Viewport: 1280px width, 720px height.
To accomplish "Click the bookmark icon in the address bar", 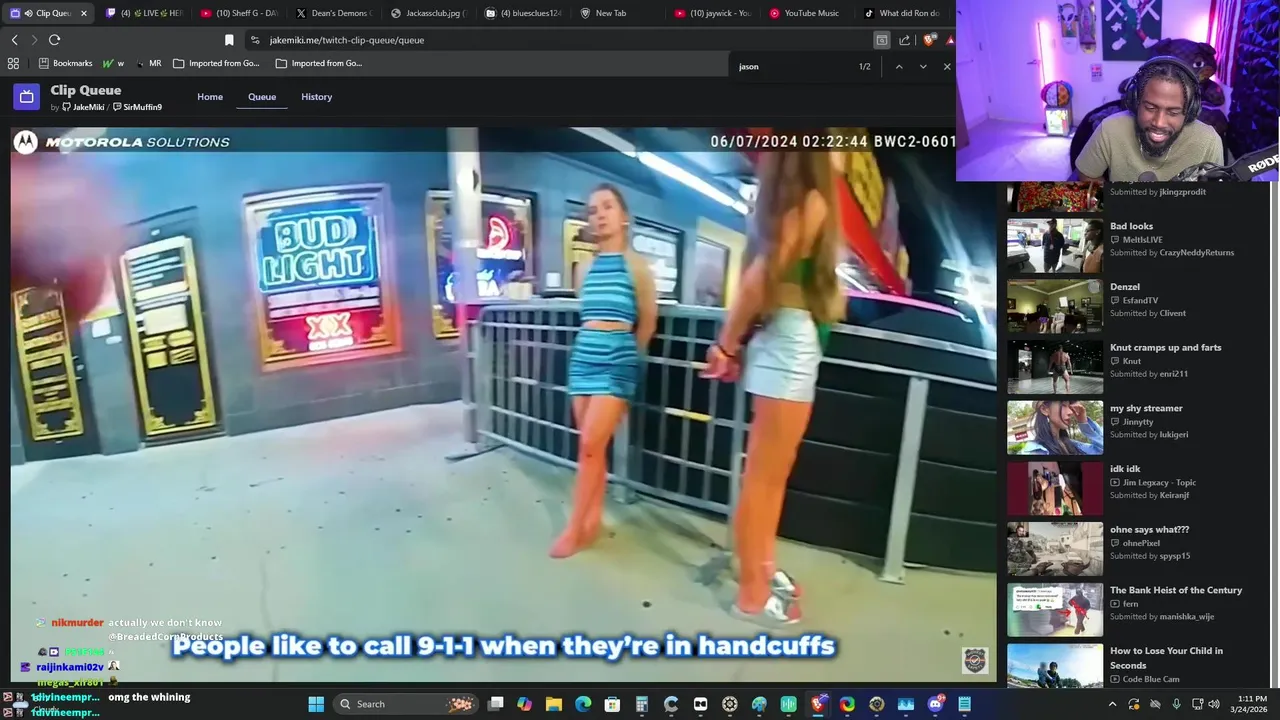I will [x=229, y=40].
